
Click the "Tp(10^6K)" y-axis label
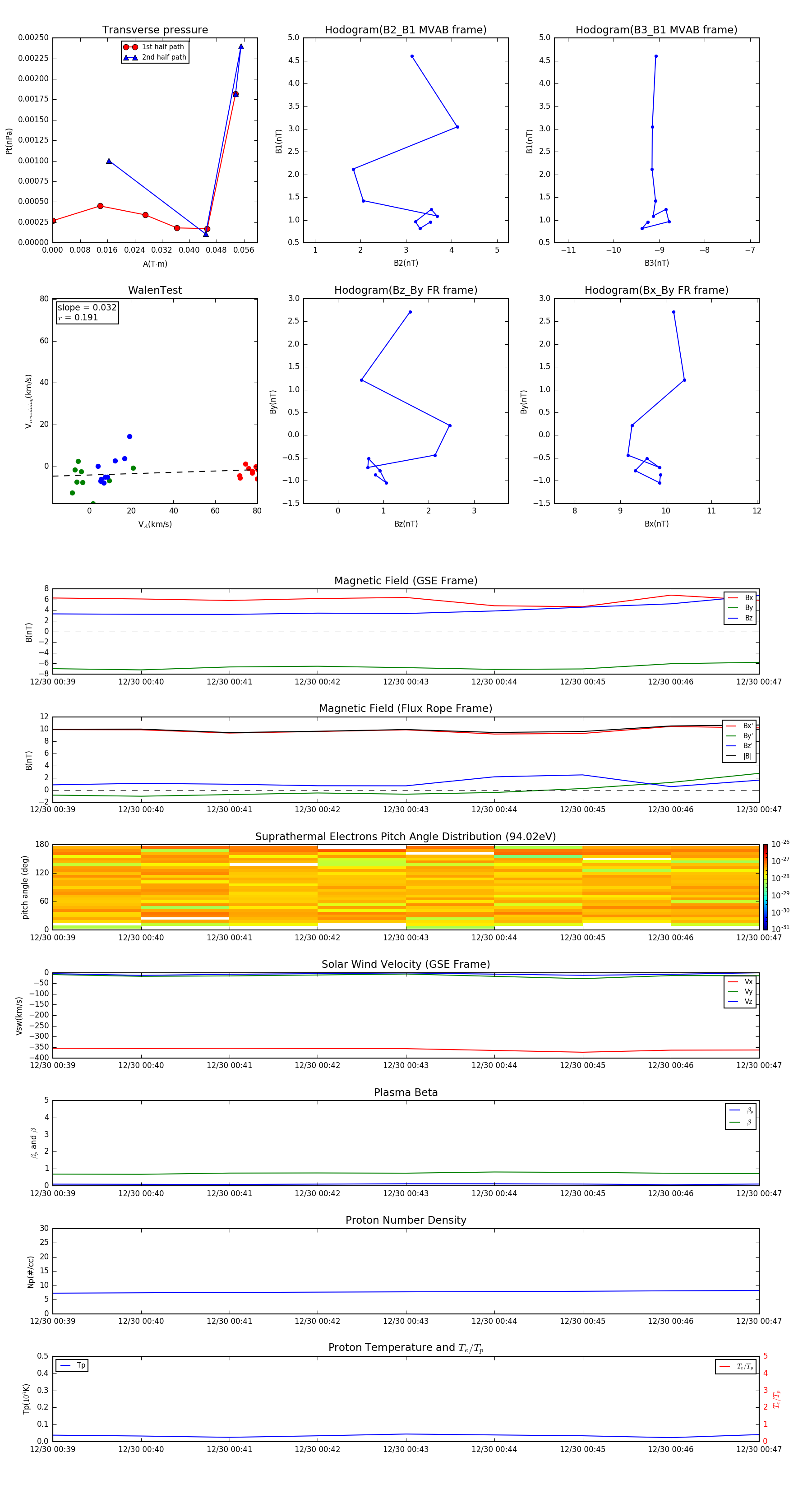(26, 1399)
